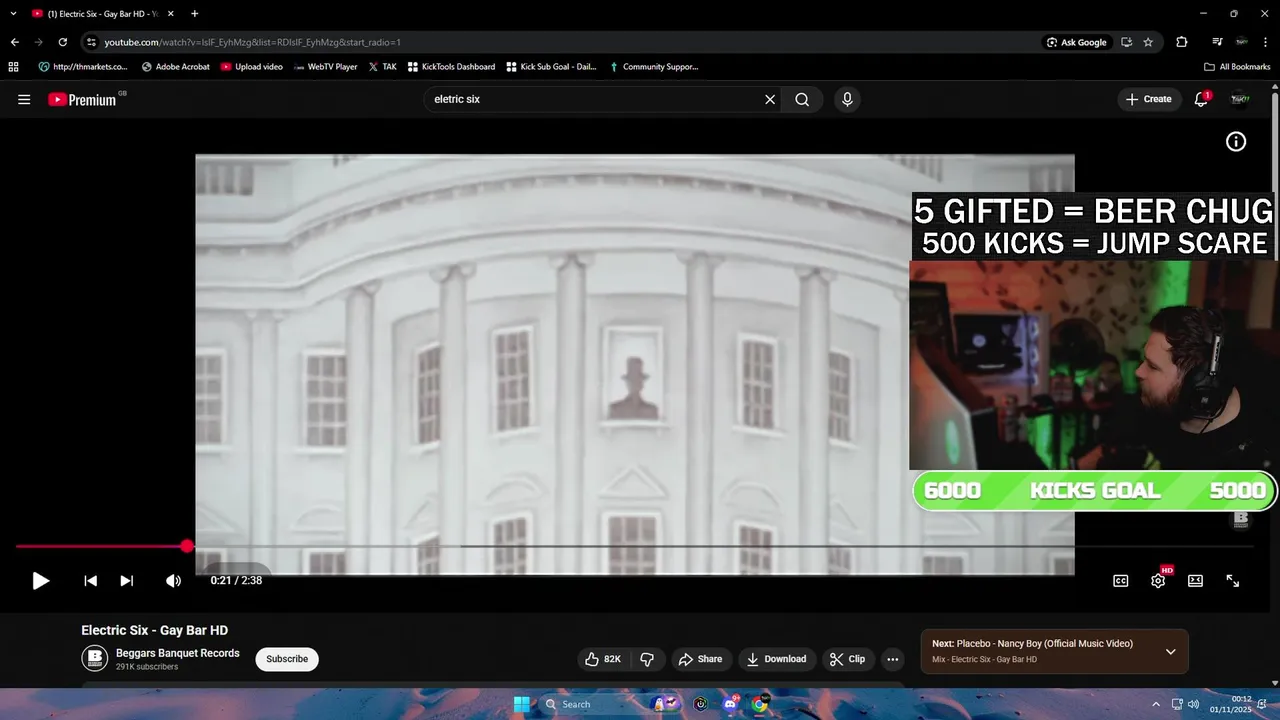This screenshot has height=720, width=1280.
Task: Open the Upload video bookmark
Action: (x=252, y=67)
